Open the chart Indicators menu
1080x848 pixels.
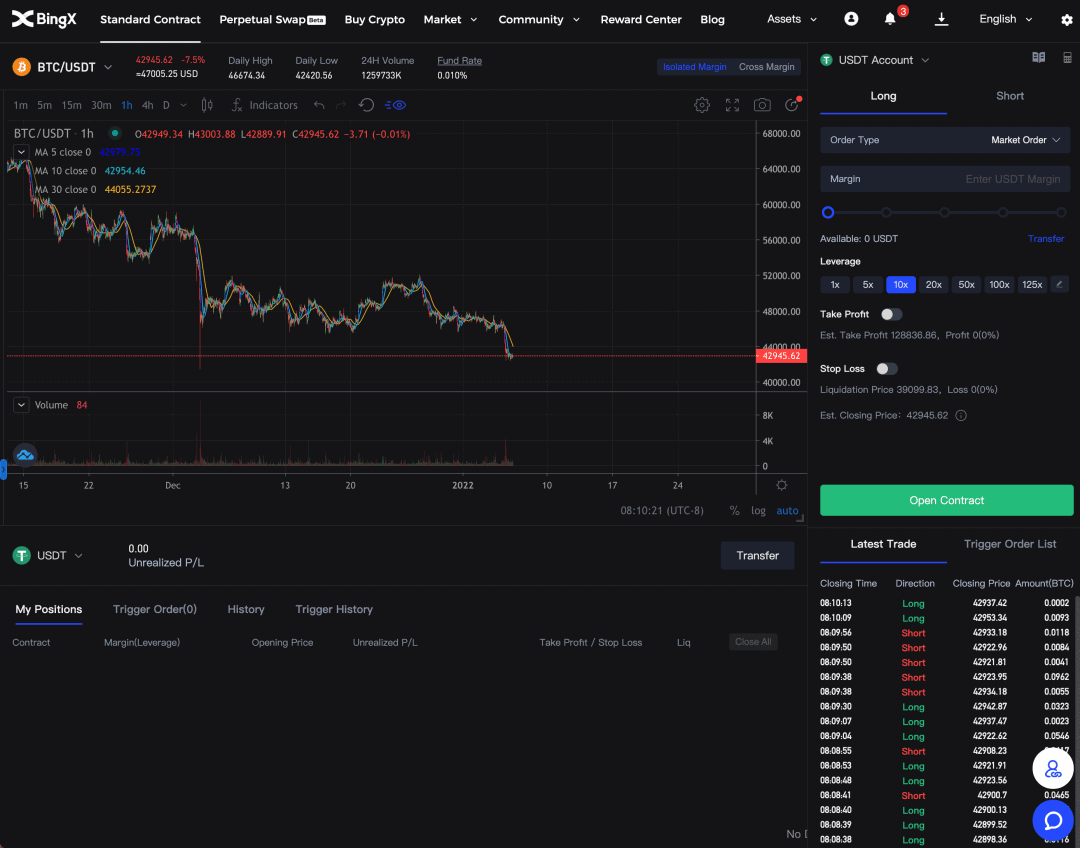(x=264, y=105)
